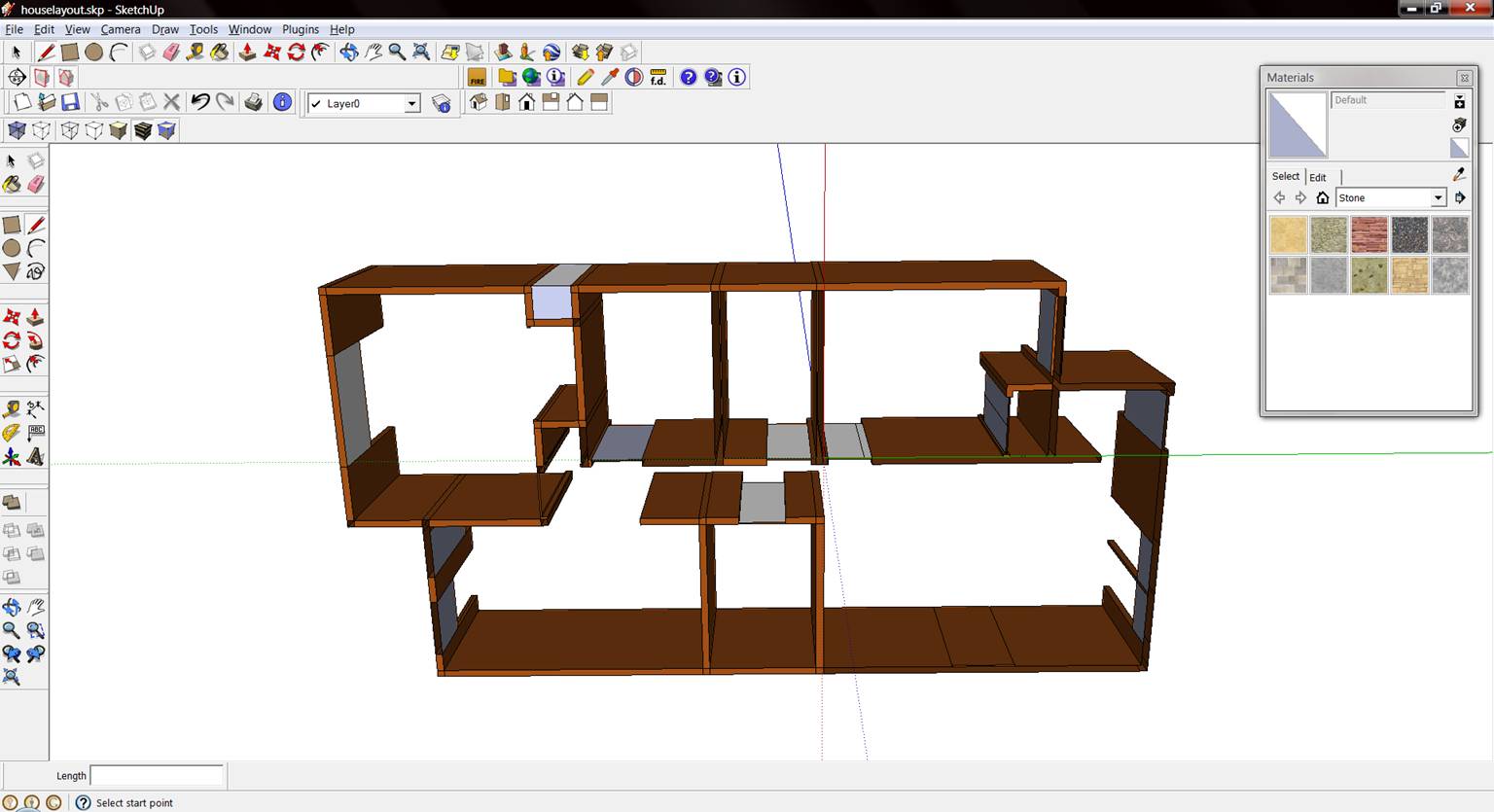Image resolution: width=1494 pixels, height=812 pixels.
Task: Select the Tape Measure tool in left toolbar
Action: 12,409
